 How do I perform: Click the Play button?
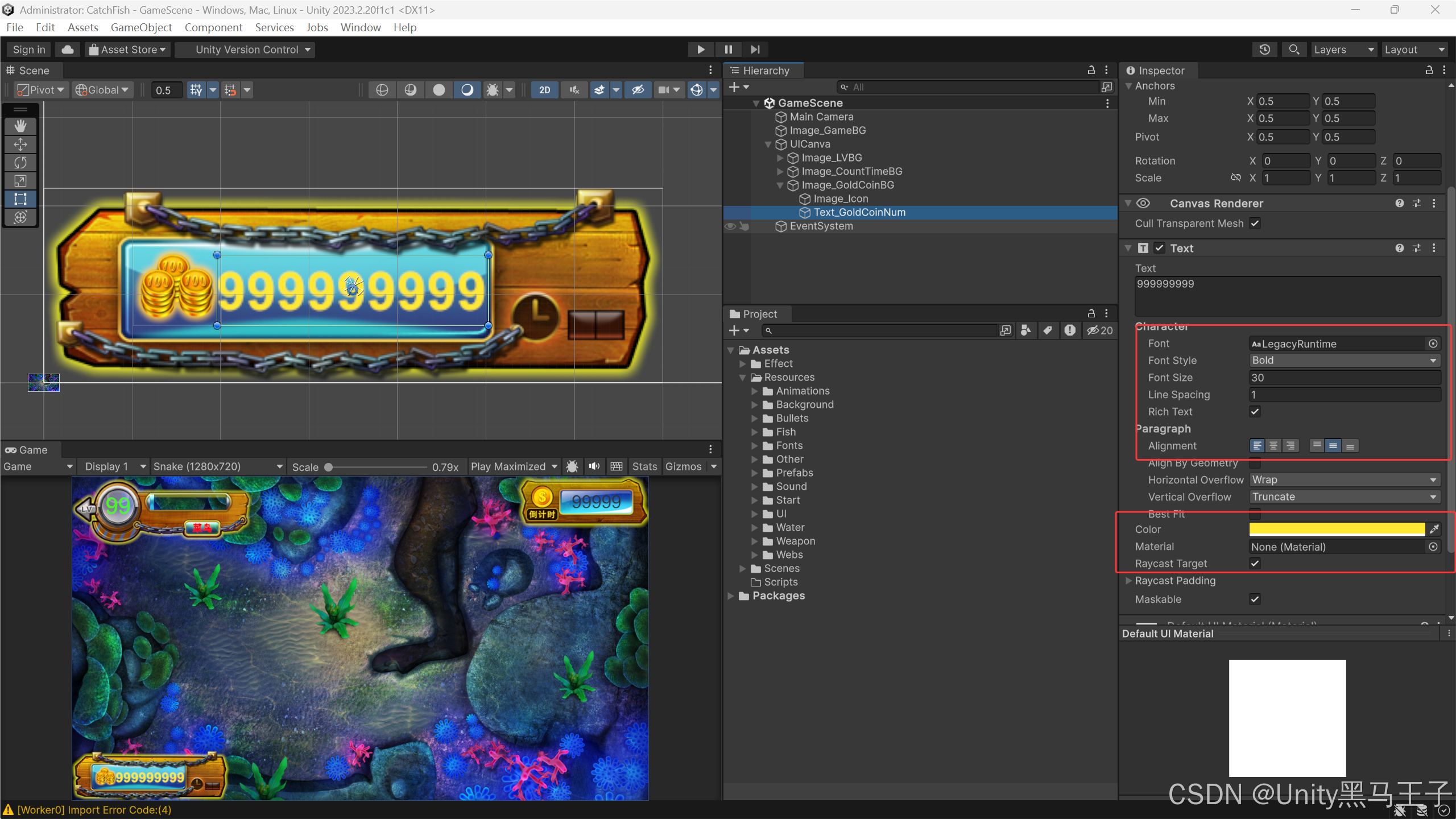[701, 49]
